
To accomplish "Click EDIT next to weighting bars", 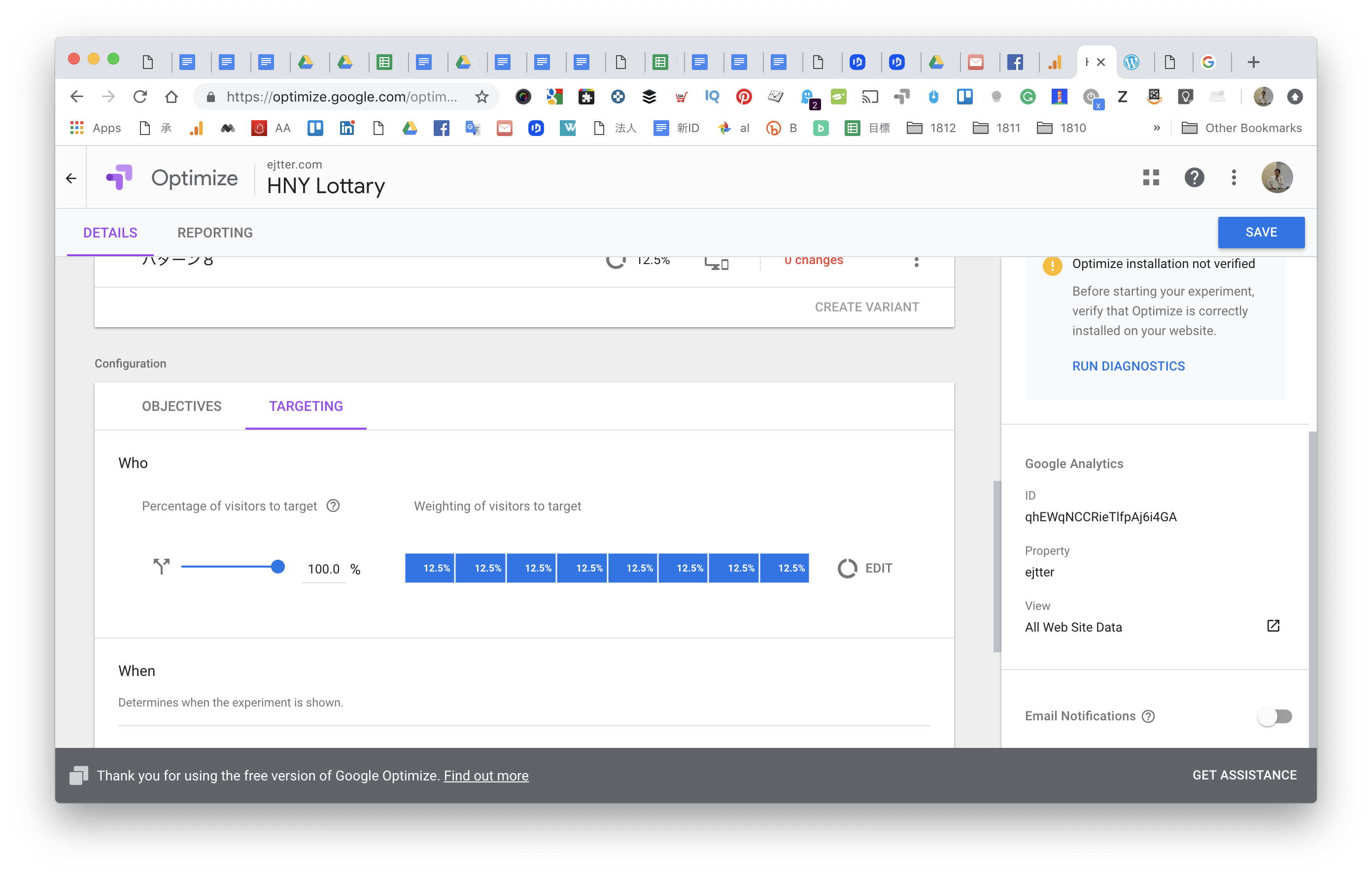I will tap(878, 568).
